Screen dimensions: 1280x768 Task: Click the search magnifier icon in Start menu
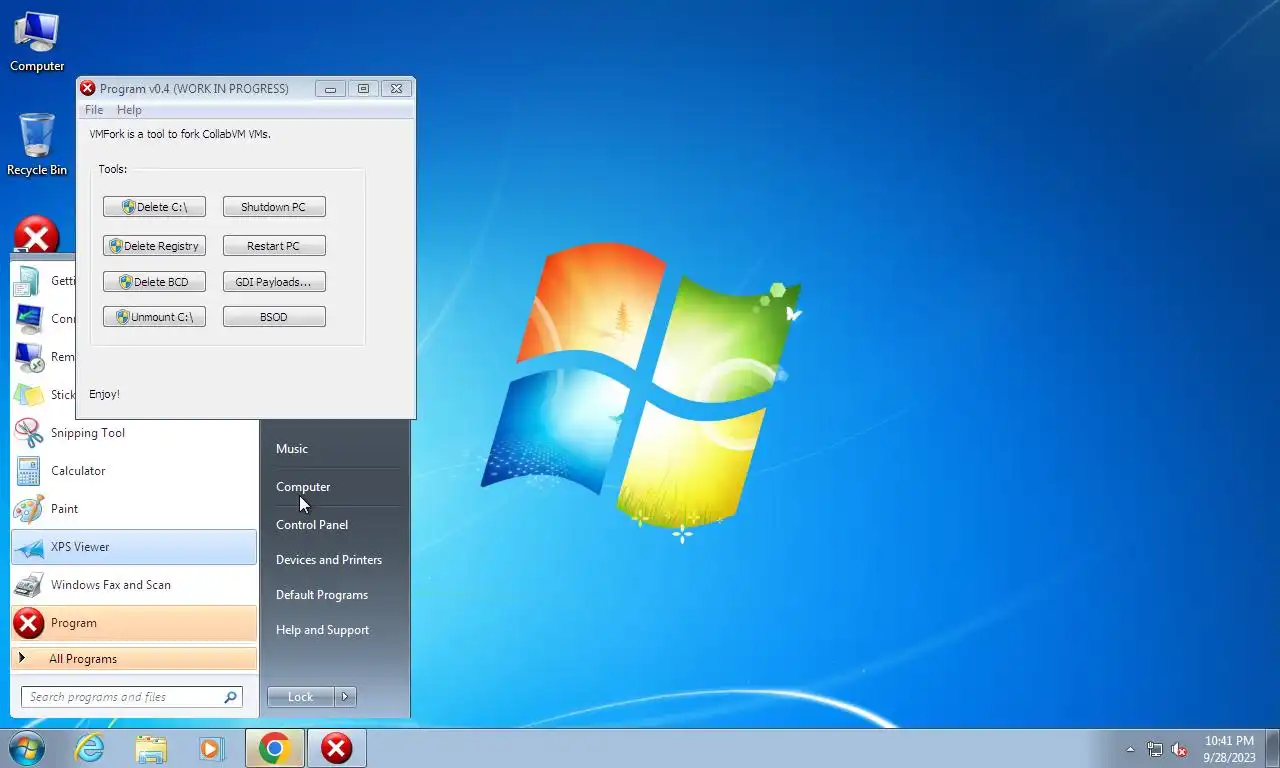[x=230, y=697]
